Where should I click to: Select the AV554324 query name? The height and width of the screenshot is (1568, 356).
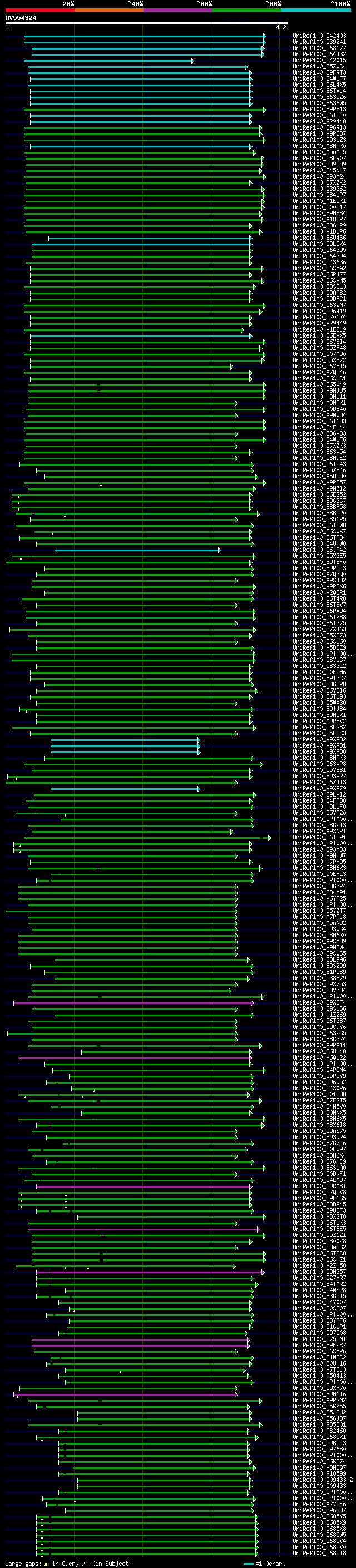click(21, 18)
